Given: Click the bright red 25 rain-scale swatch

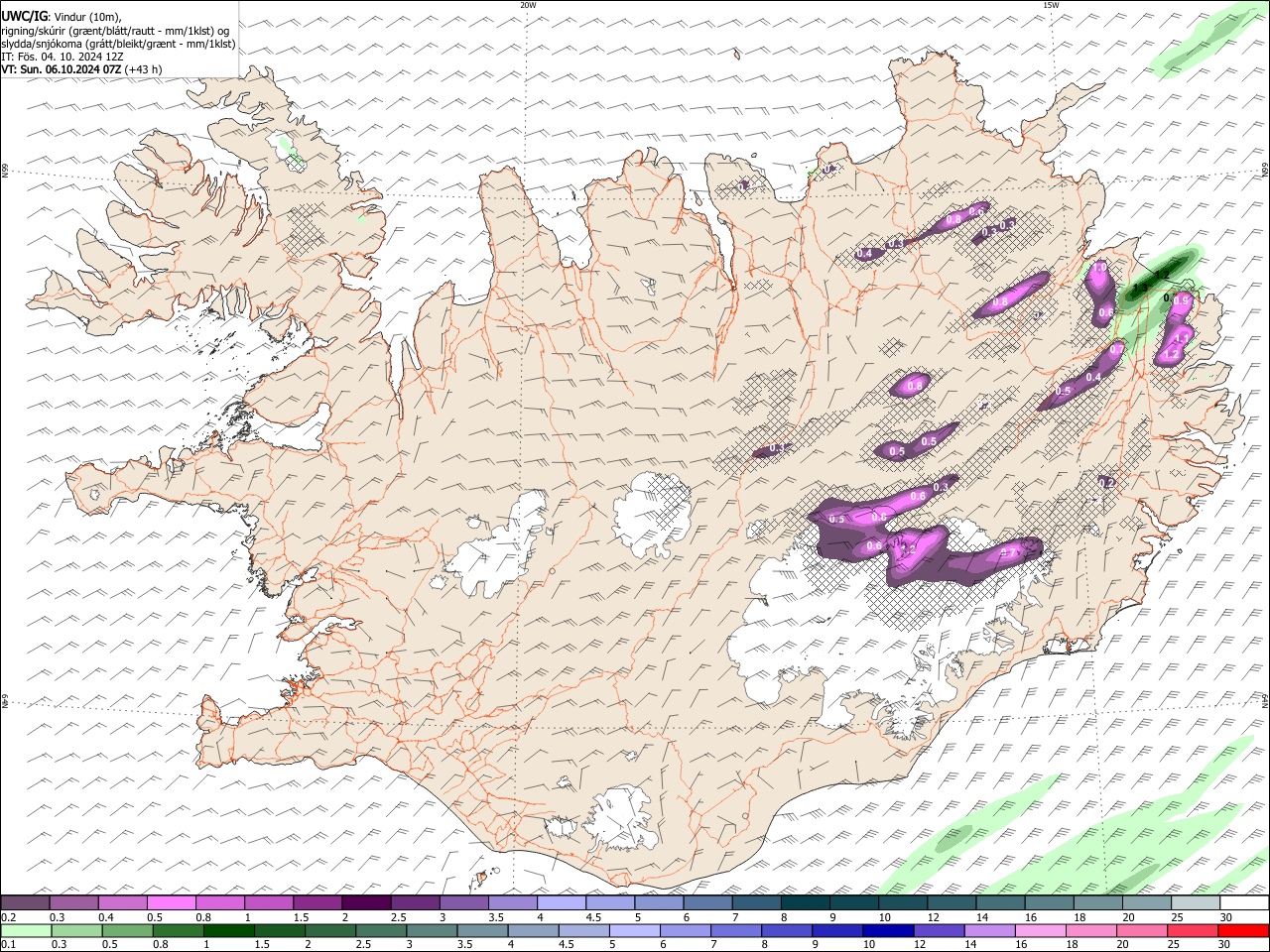Looking at the screenshot, I should (x=1193, y=930).
